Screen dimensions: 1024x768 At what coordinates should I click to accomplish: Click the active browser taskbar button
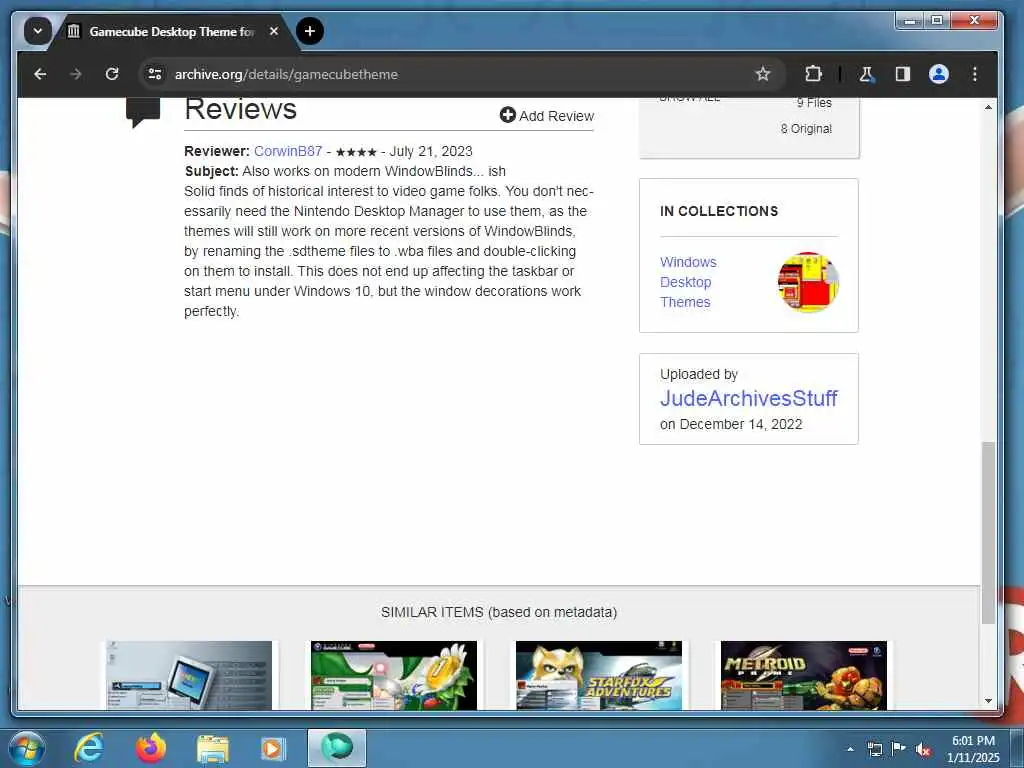click(x=337, y=748)
